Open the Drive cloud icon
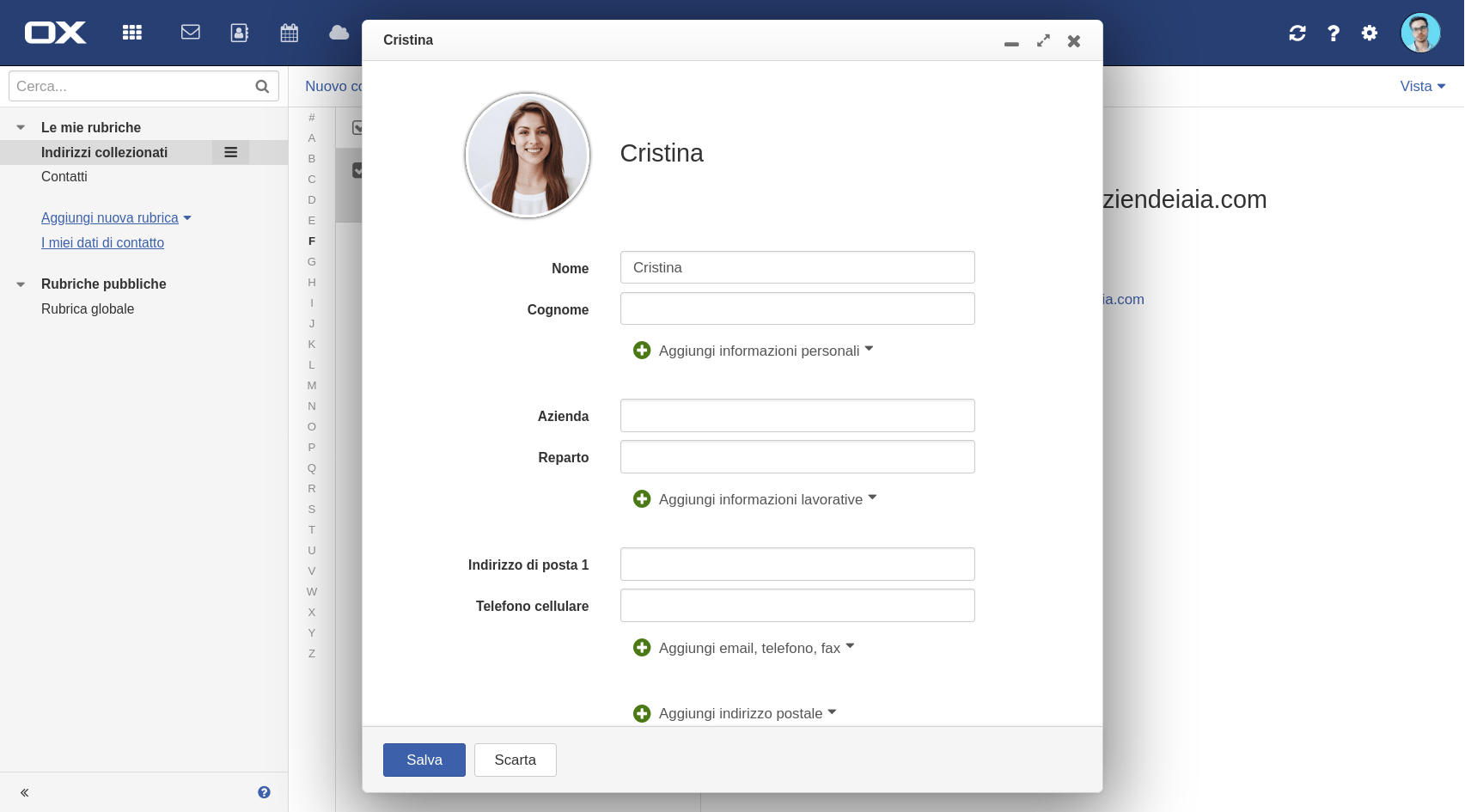This screenshot has width=1465, height=812. pos(339,33)
